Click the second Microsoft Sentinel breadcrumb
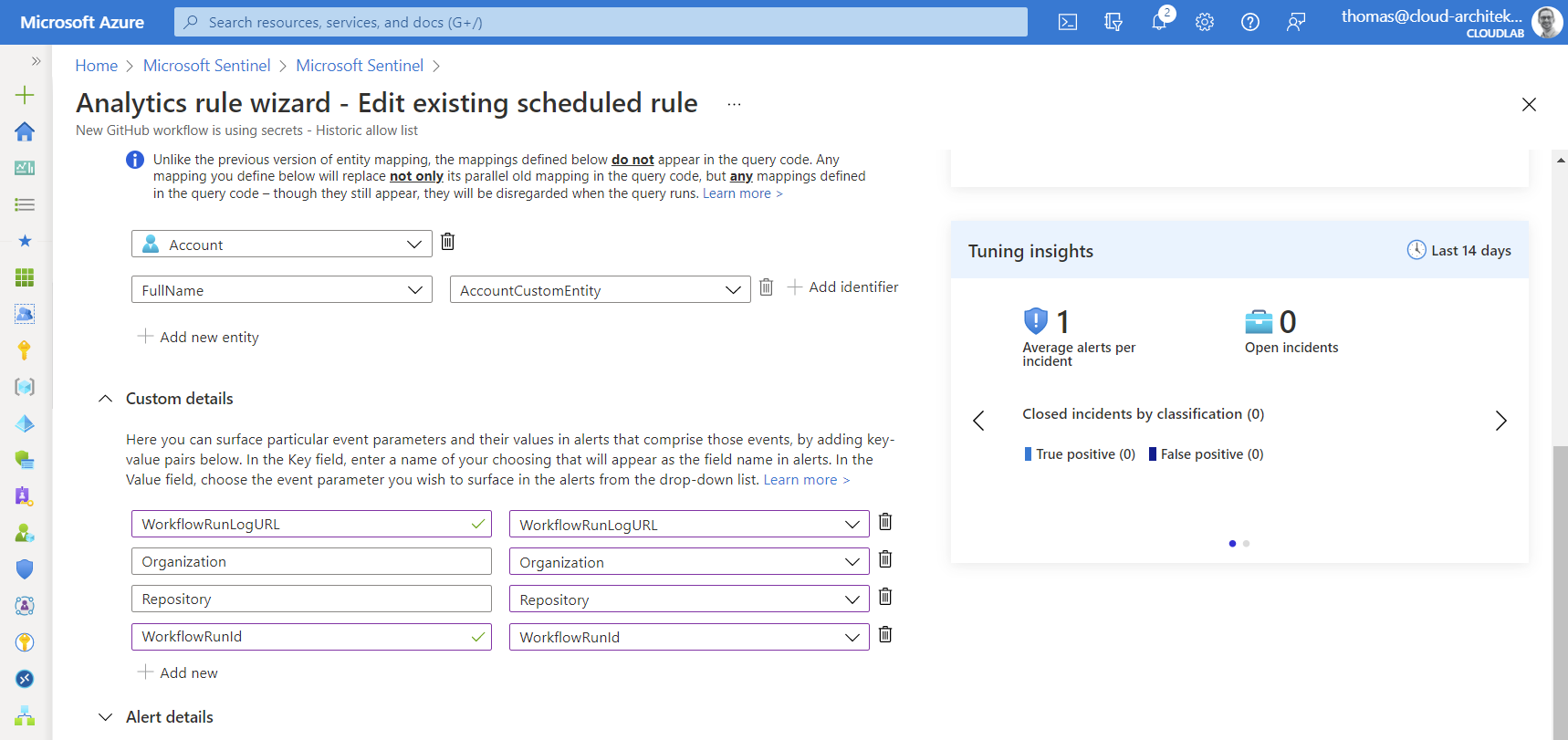This screenshot has height=740, width=1568. pos(360,66)
